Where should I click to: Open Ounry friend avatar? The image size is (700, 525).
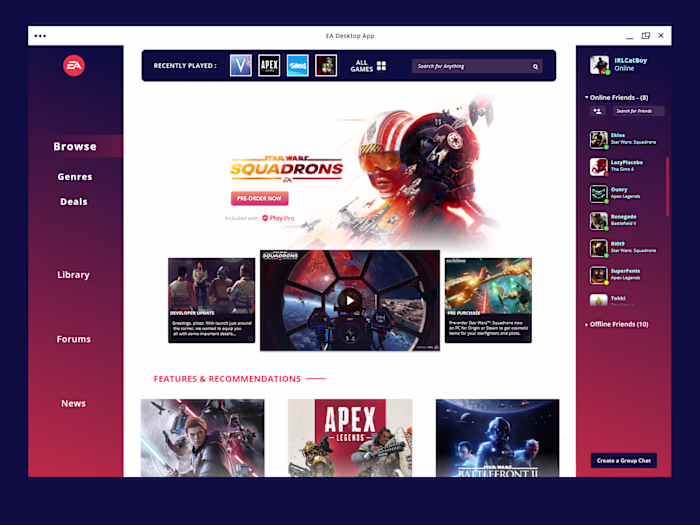pyautogui.click(x=598, y=194)
